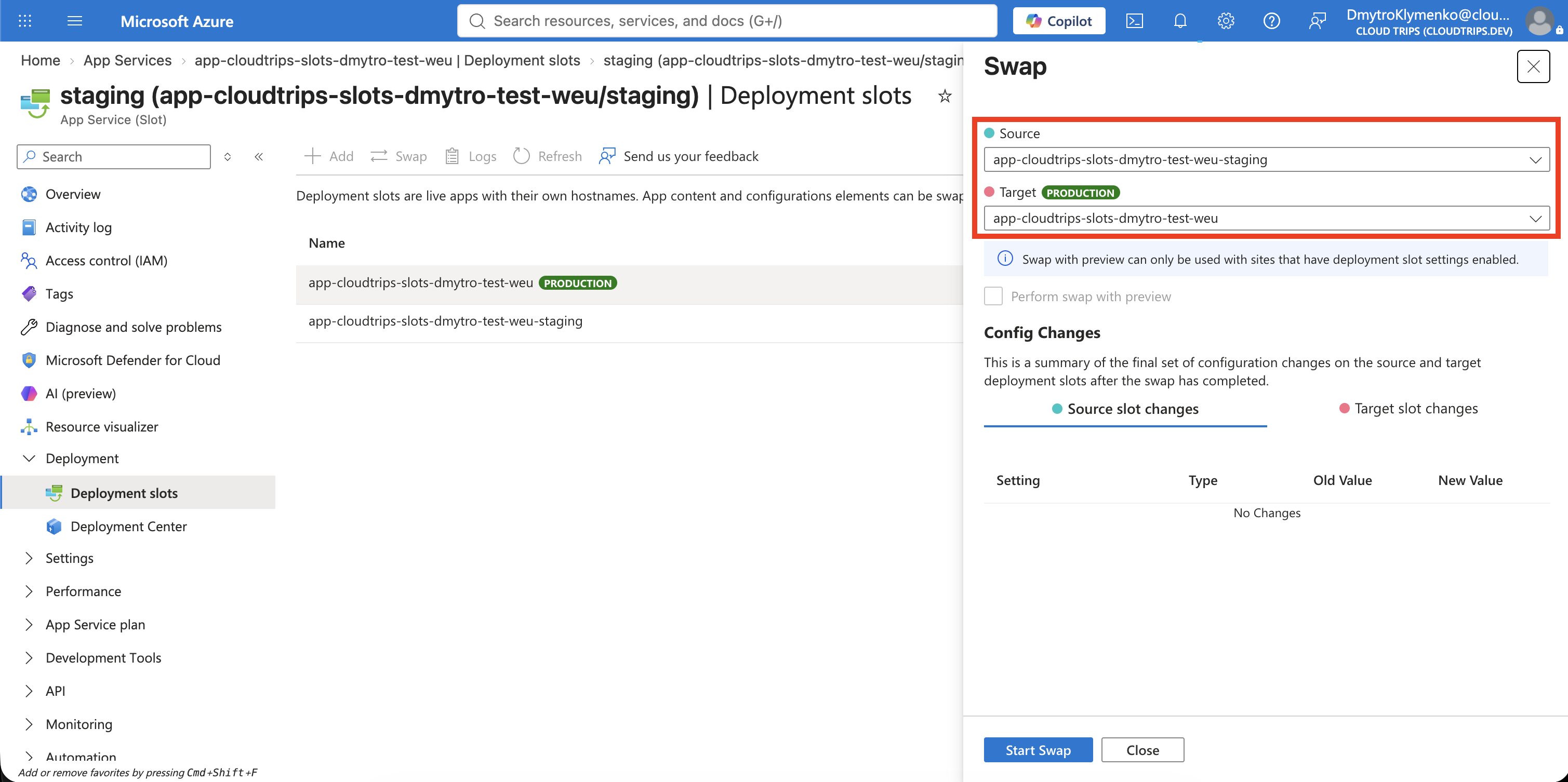Click the Type column header in Config Changes
Image resolution: width=1568 pixels, height=782 pixels.
tap(1203, 480)
